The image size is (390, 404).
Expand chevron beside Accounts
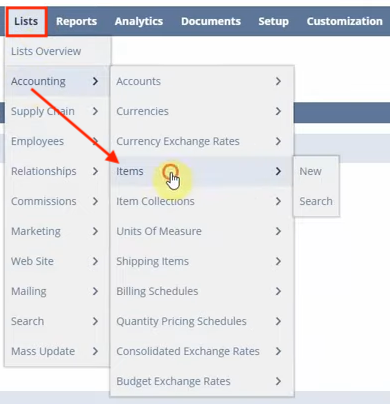(278, 81)
